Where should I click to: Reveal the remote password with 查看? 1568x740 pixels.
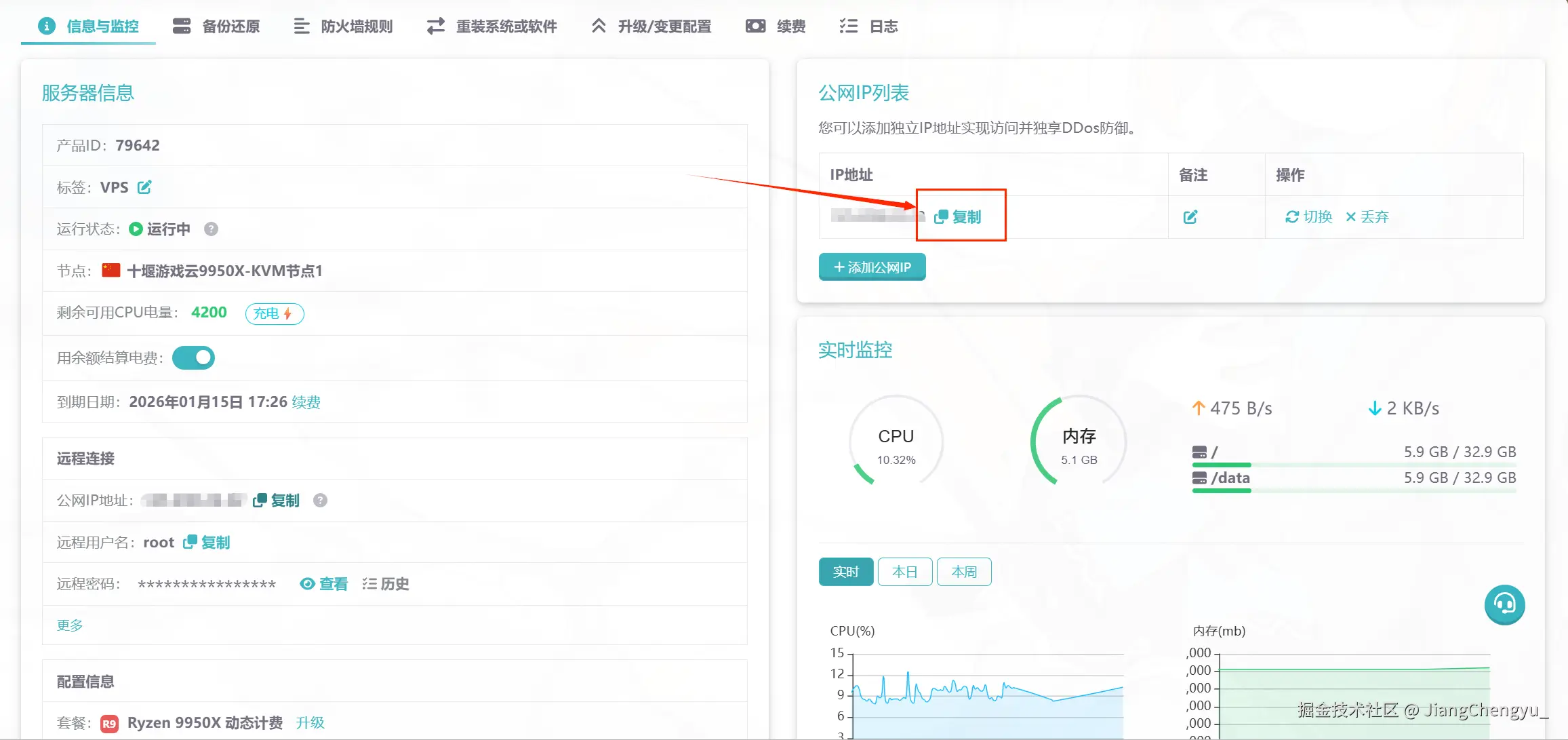324,584
